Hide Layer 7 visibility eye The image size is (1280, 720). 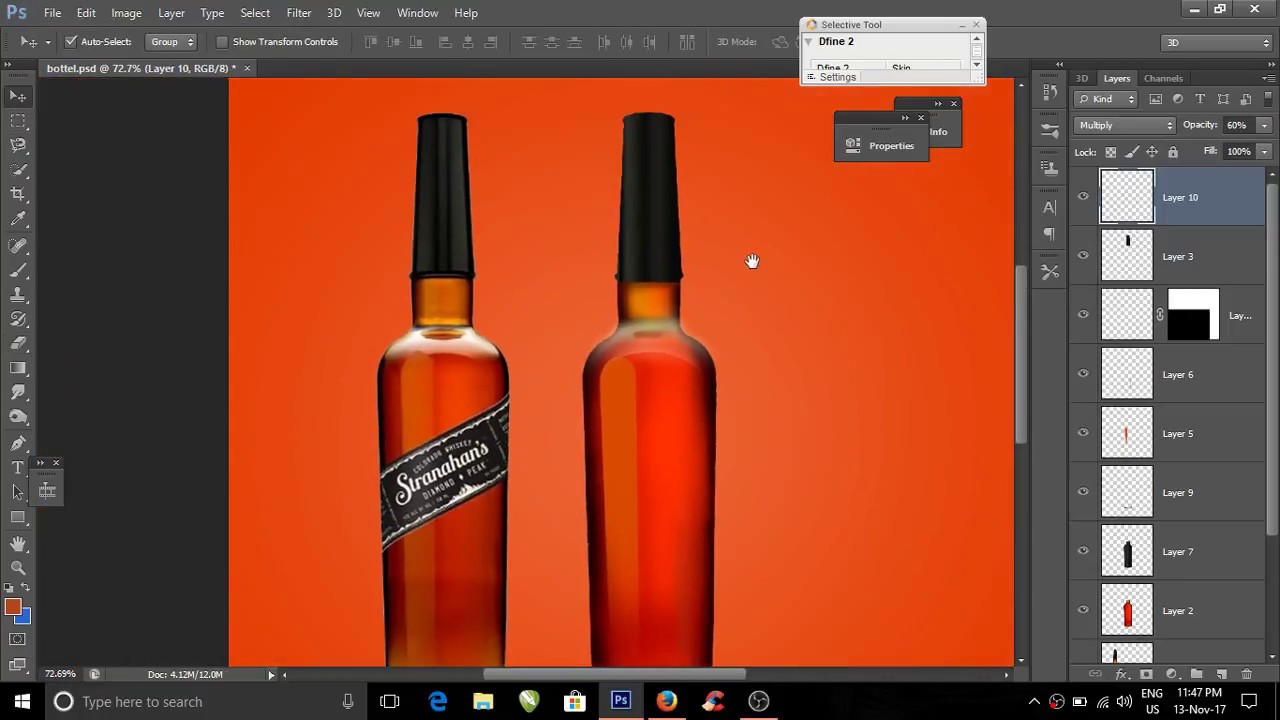pos(1083,551)
